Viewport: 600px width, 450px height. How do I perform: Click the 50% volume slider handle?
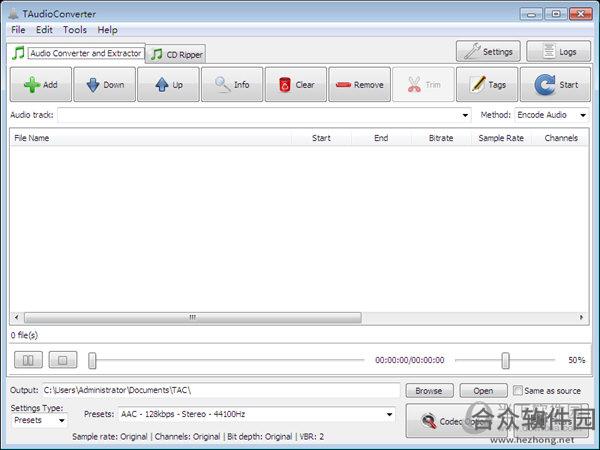coord(505,360)
